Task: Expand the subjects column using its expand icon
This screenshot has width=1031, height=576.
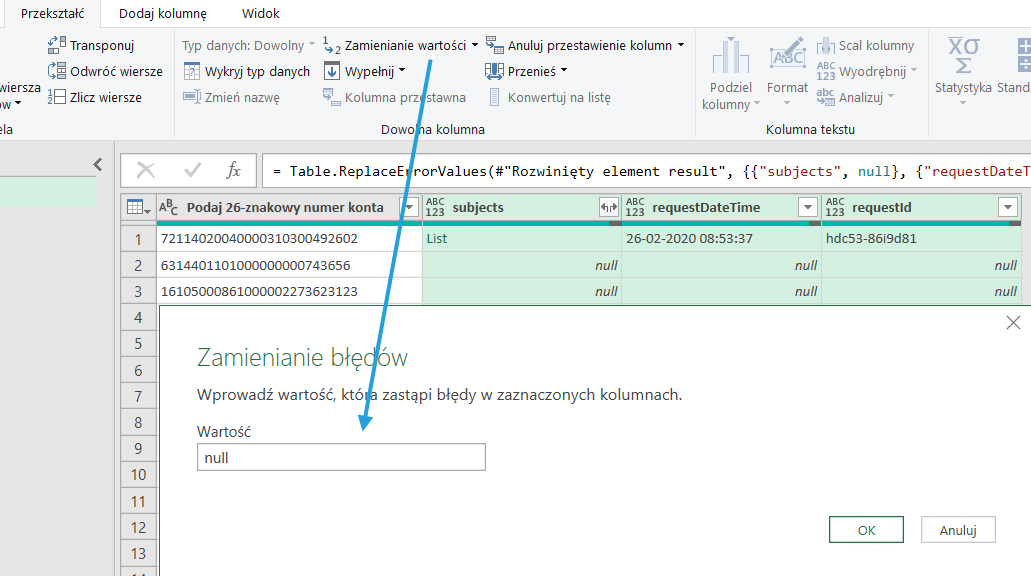Action: click(x=608, y=207)
